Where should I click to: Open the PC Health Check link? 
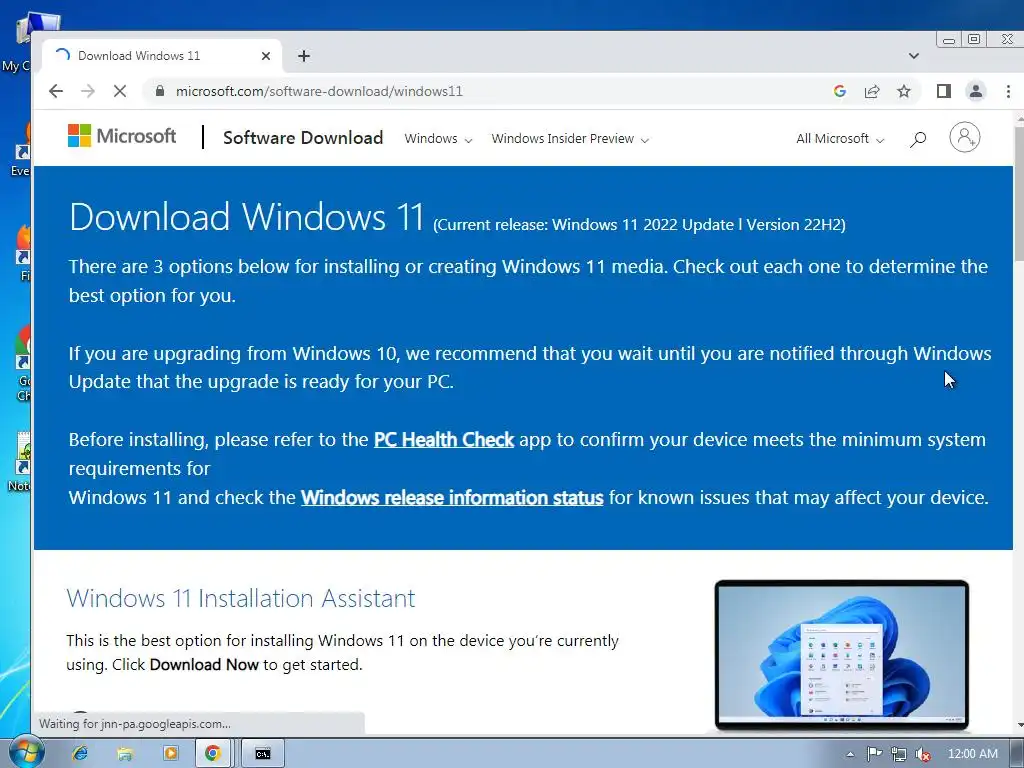[x=444, y=440]
